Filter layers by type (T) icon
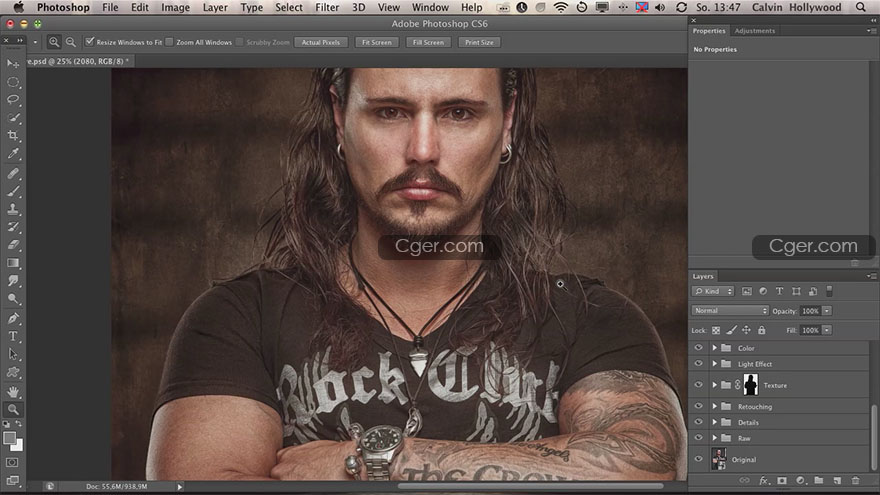 (x=780, y=291)
